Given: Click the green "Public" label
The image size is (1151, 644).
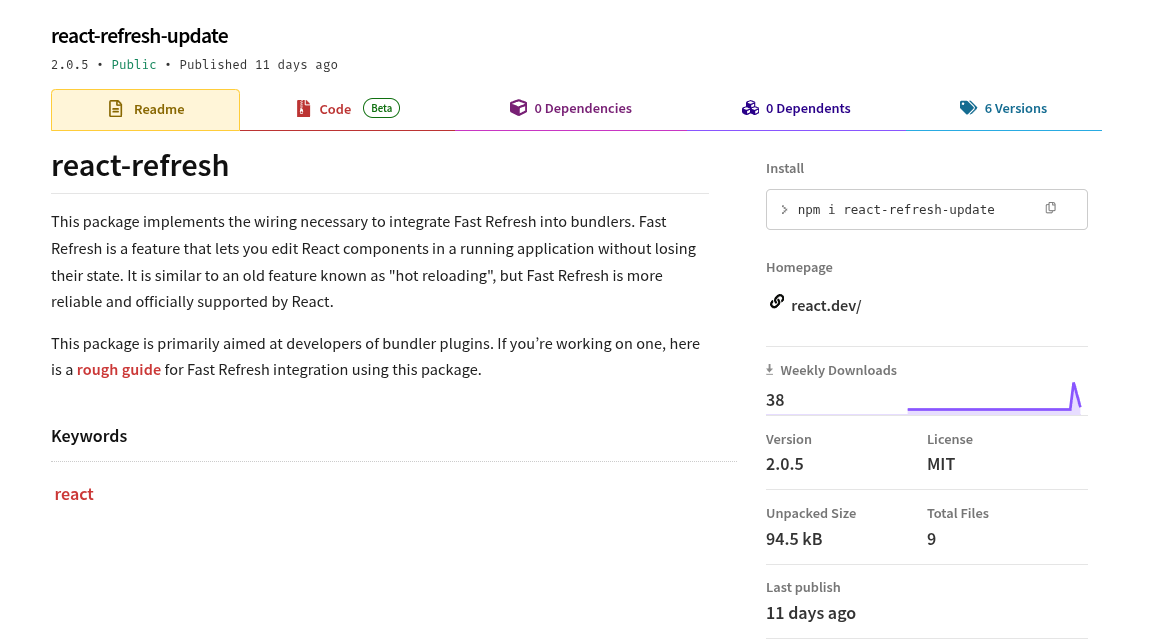Looking at the screenshot, I should click(134, 64).
